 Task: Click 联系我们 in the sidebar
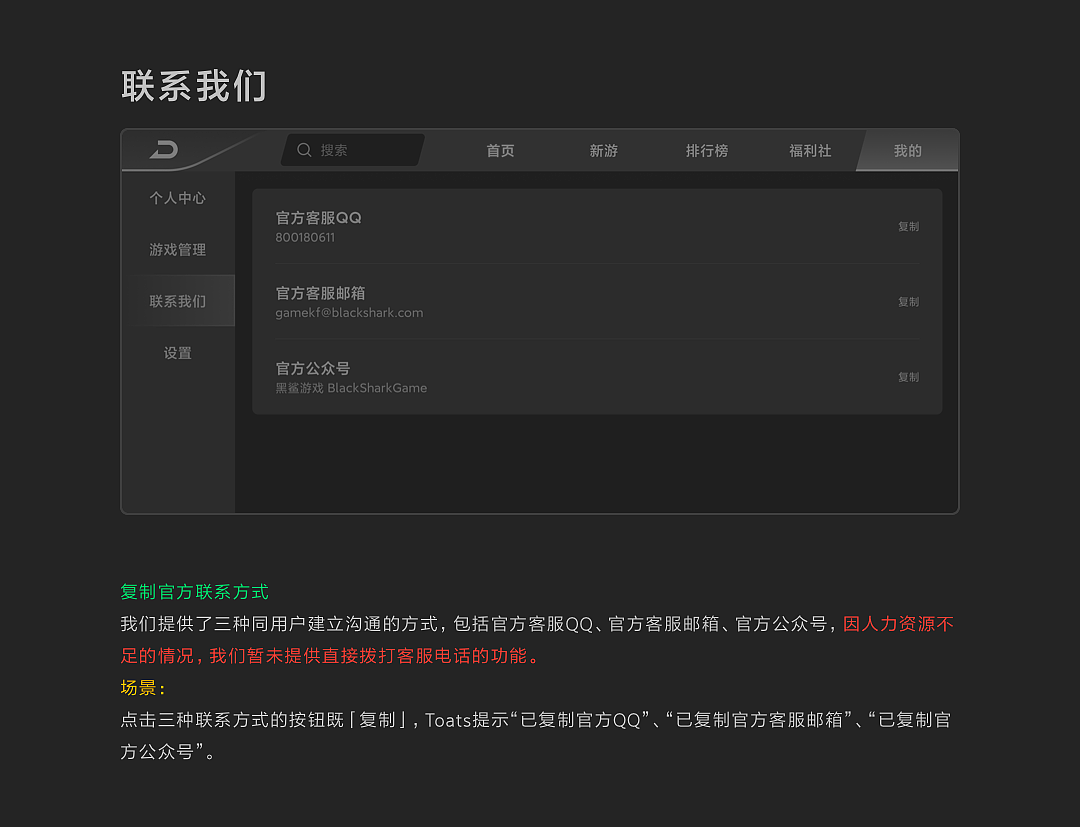tap(177, 301)
